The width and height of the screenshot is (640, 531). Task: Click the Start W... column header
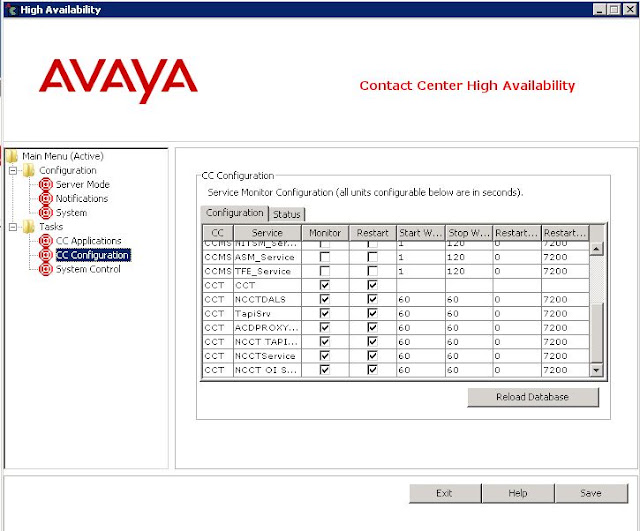pyautogui.click(x=421, y=233)
